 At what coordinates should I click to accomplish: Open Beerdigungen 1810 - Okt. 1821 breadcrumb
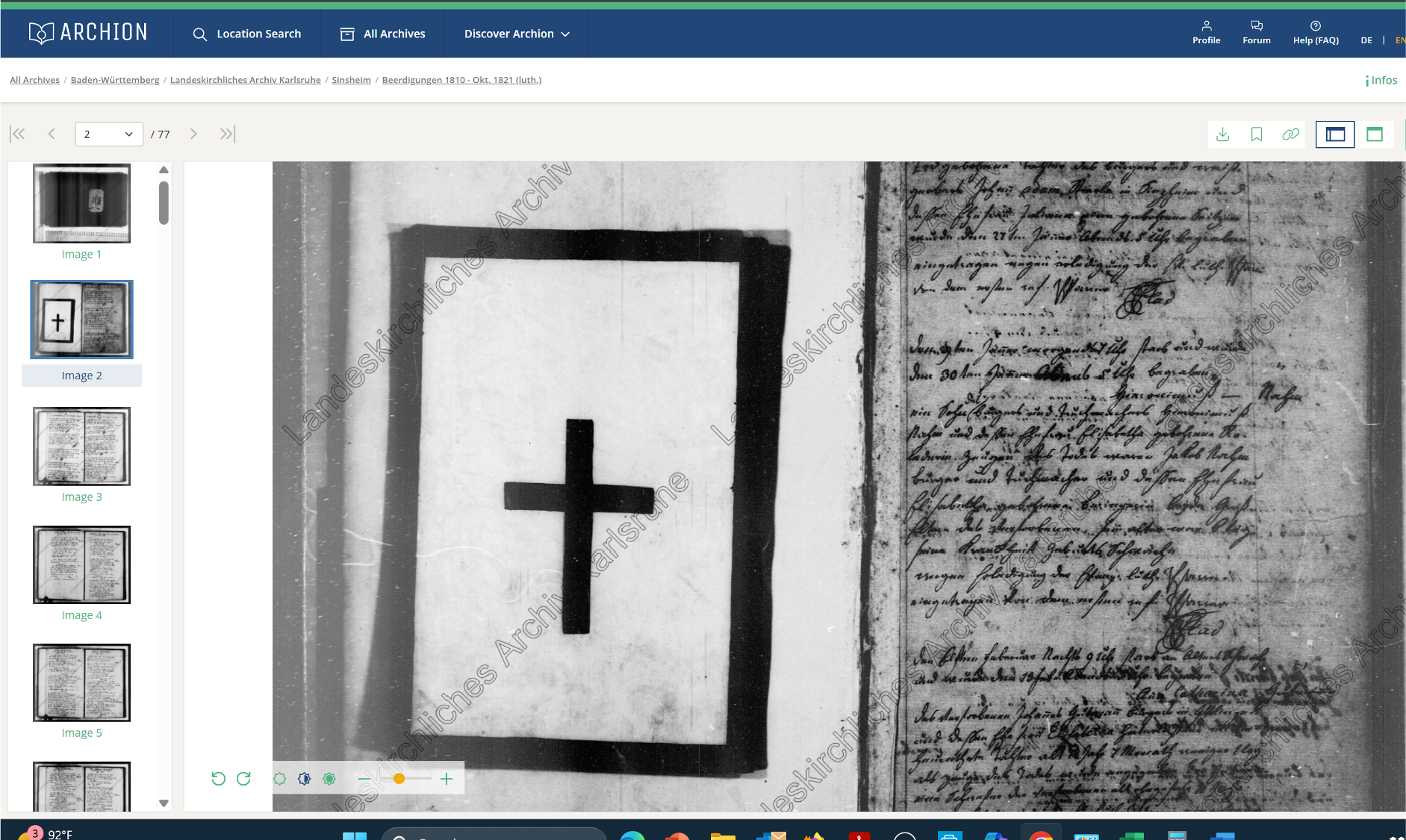(x=461, y=80)
